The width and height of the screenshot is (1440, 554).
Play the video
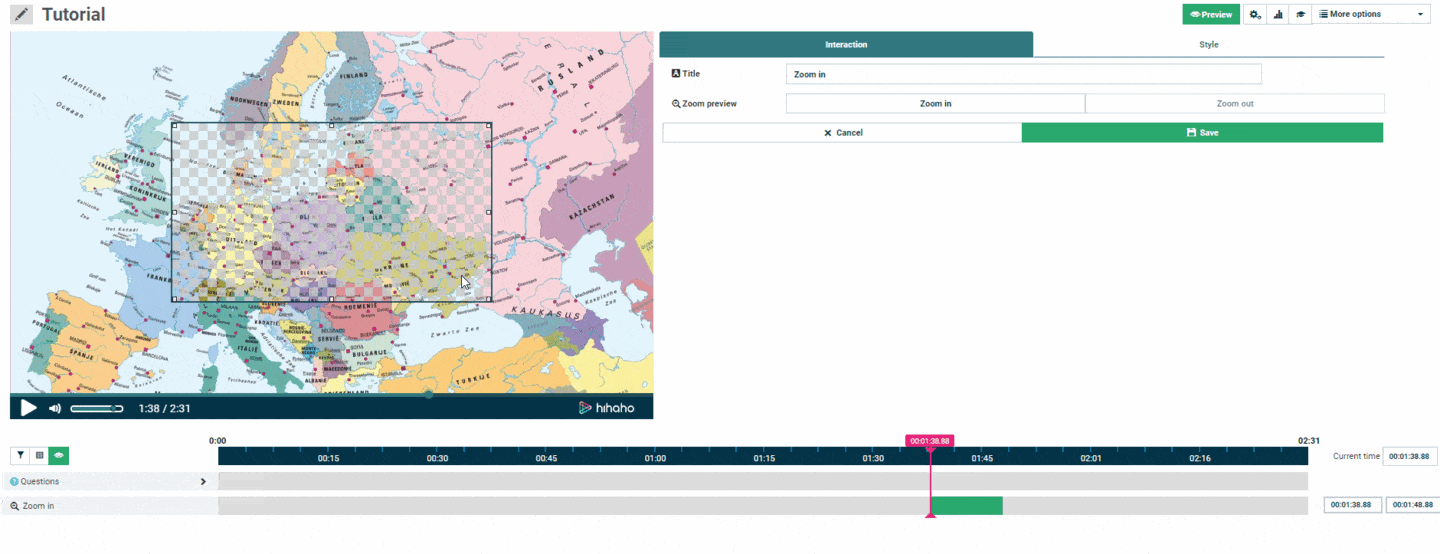point(28,408)
